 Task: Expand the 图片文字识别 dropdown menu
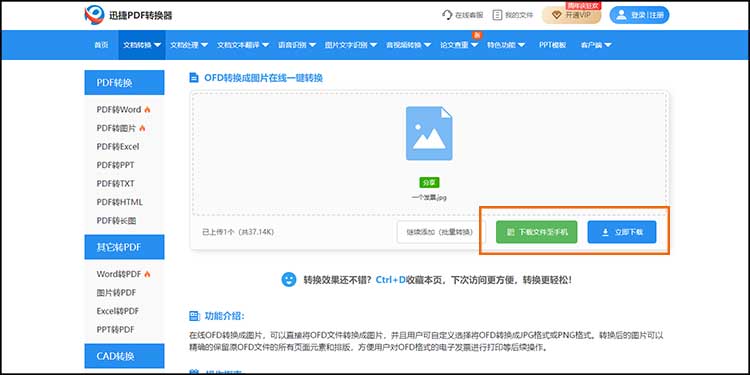tap(351, 45)
